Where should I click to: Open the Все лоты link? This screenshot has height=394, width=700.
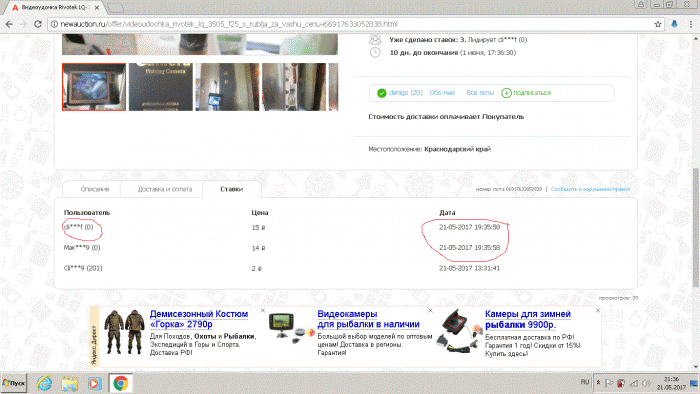tap(480, 93)
